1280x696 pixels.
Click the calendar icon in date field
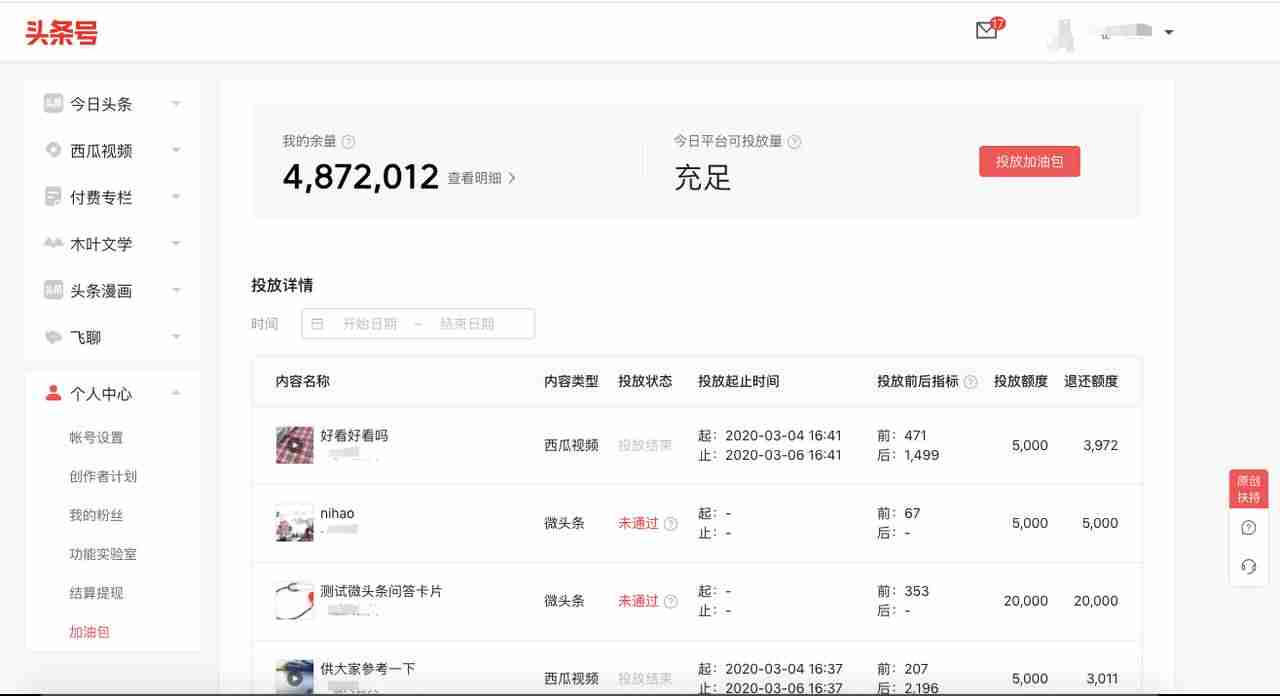[x=318, y=324]
